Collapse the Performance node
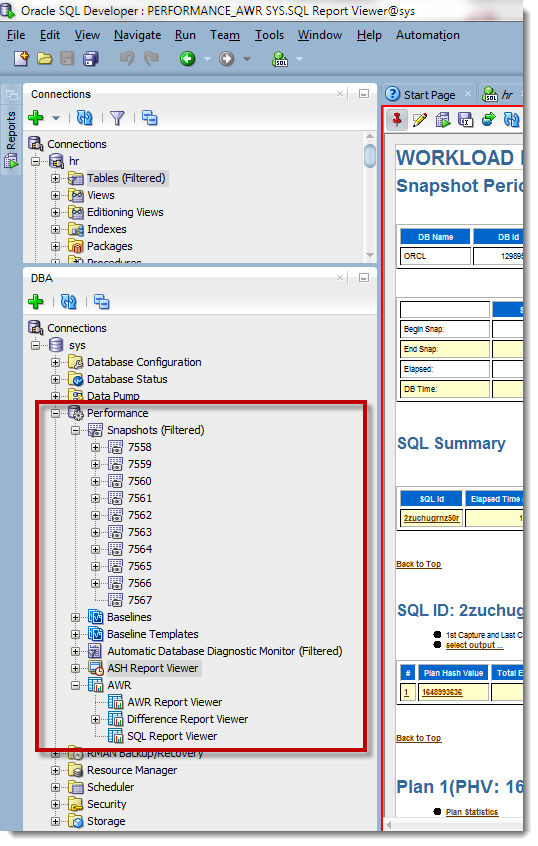The image size is (538, 846). [x=56, y=413]
